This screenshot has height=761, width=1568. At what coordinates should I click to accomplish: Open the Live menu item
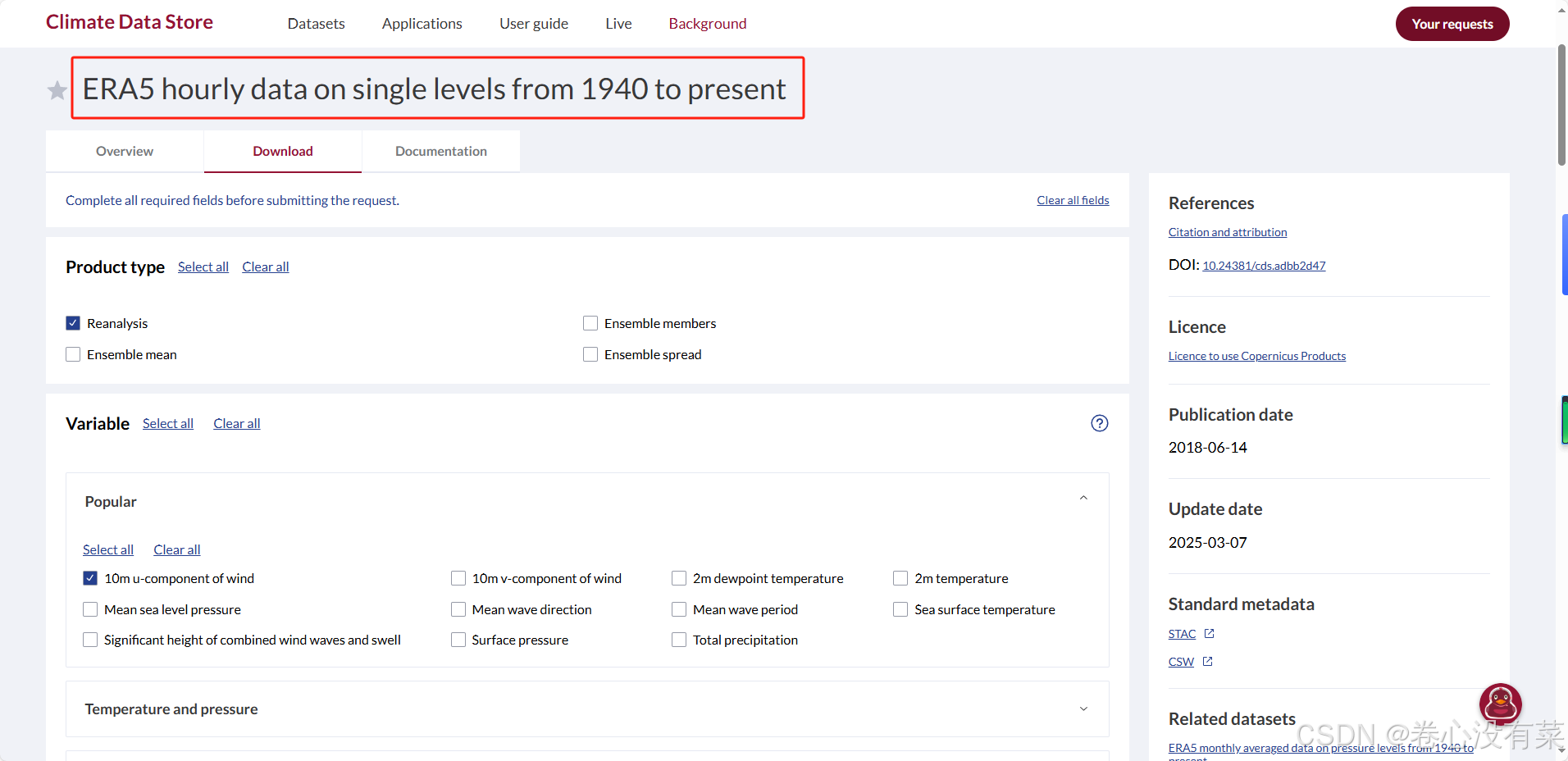618,24
